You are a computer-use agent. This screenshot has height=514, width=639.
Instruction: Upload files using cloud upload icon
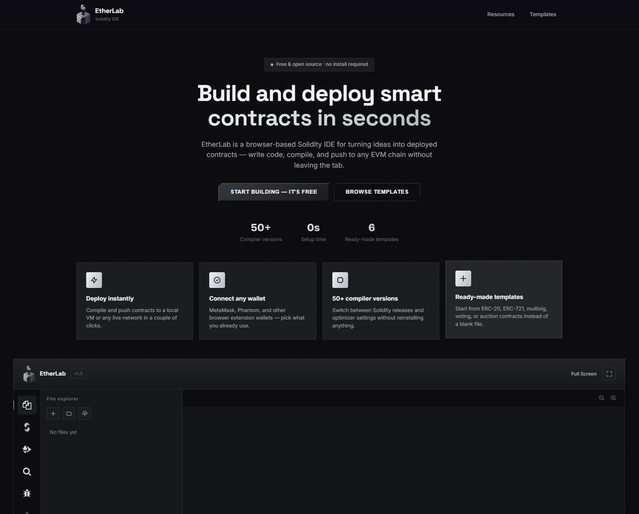click(x=84, y=413)
